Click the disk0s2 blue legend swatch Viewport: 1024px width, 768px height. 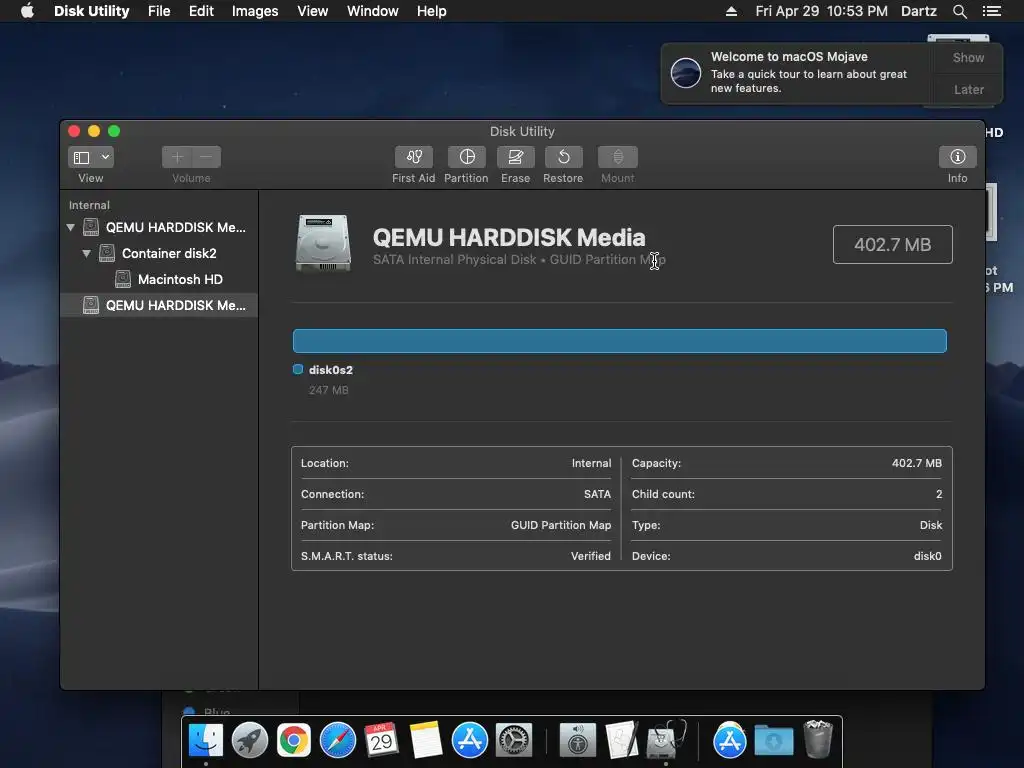point(298,370)
